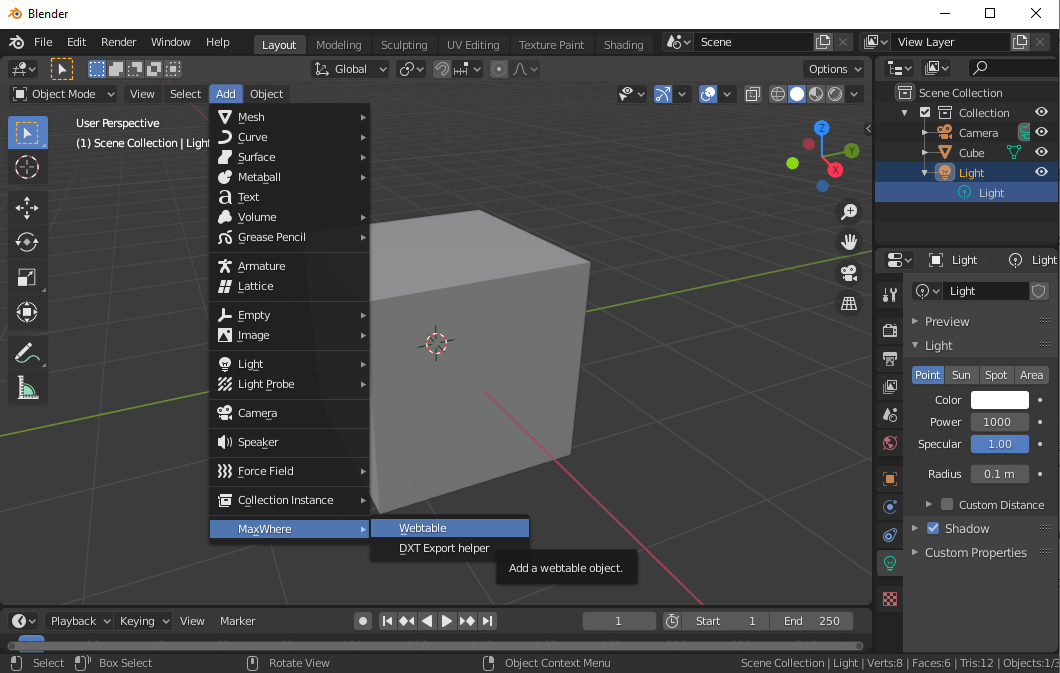Choose the Annotate pencil tool
The height and width of the screenshot is (673, 1060).
pos(27,353)
